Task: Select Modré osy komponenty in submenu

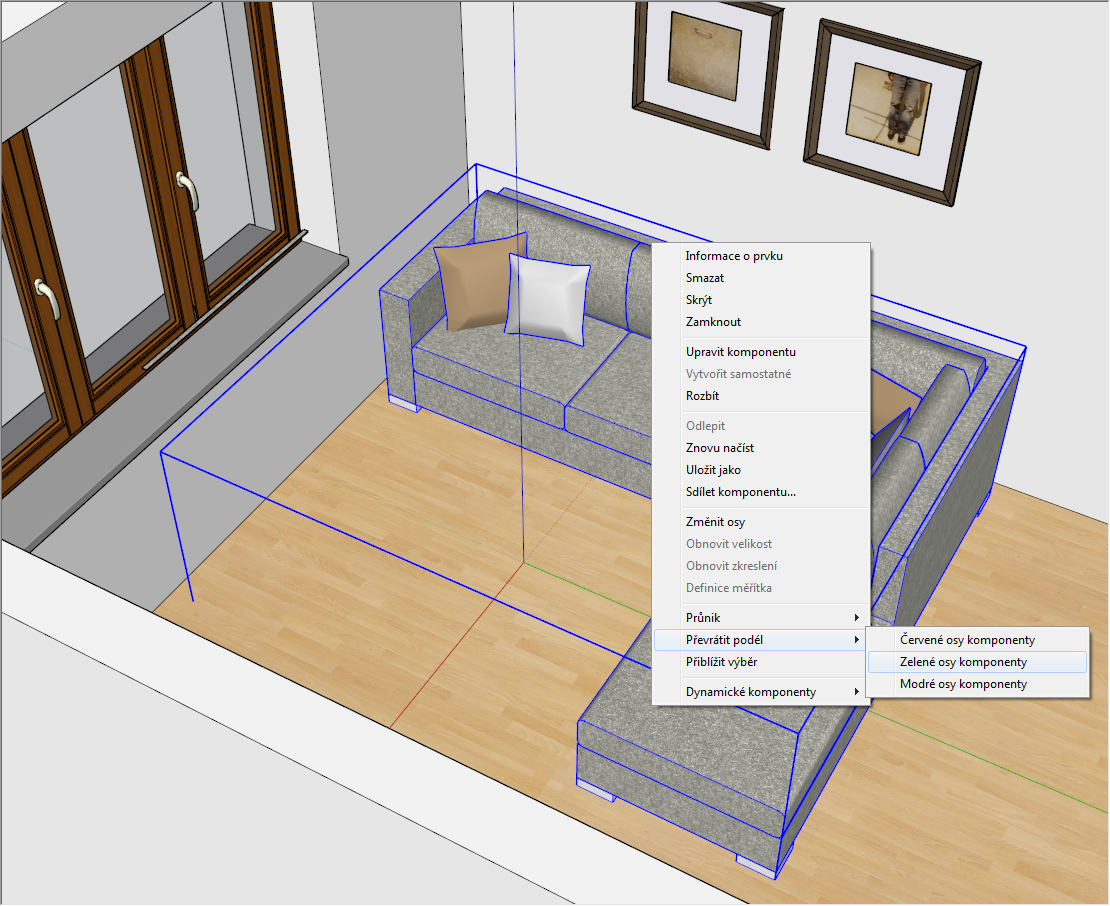Action: tap(963, 684)
